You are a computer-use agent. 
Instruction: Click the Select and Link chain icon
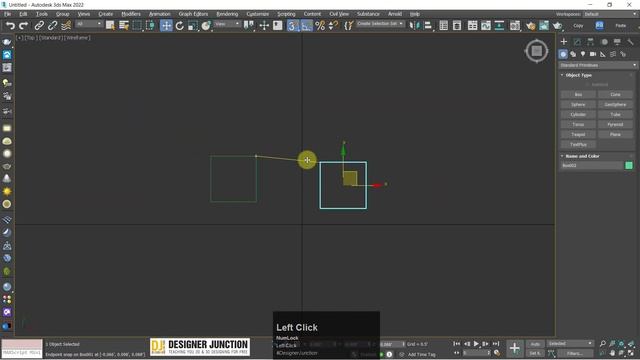pos(39,26)
